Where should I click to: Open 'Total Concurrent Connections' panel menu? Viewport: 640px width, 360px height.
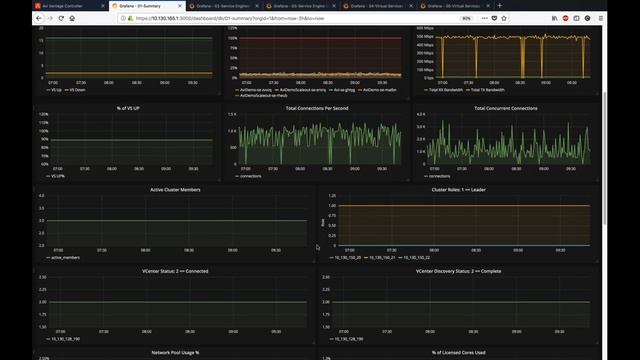point(506,108)
